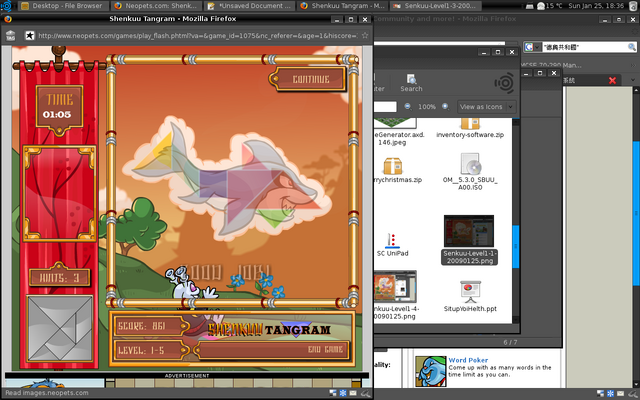Image resolution: width=640 pixels, height=400 pixels.
Task: Click the SCORE: 861 display
Action: pos(149,326)
